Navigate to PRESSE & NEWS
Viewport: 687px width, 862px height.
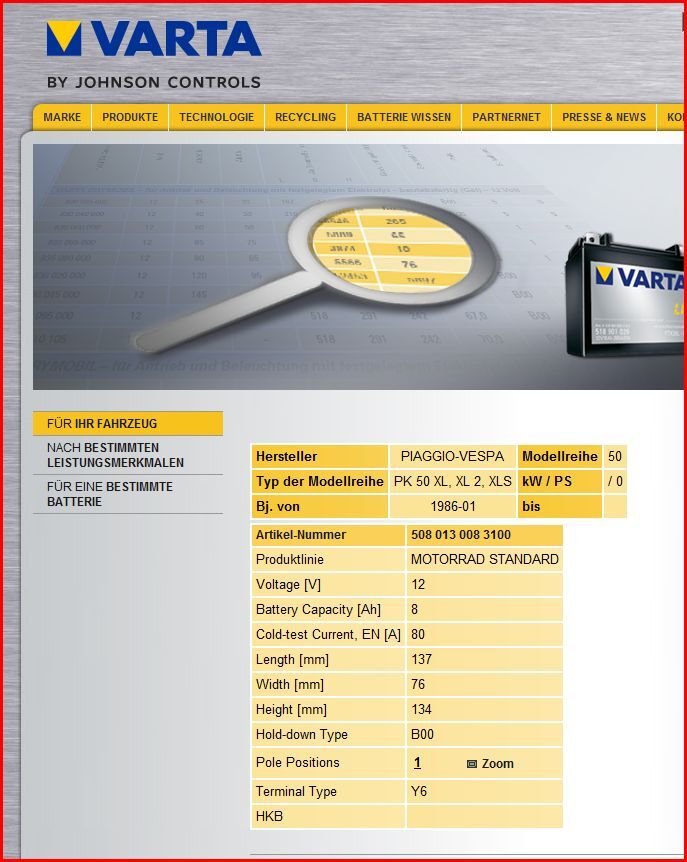pyautogui.click(x=604, y=117)
